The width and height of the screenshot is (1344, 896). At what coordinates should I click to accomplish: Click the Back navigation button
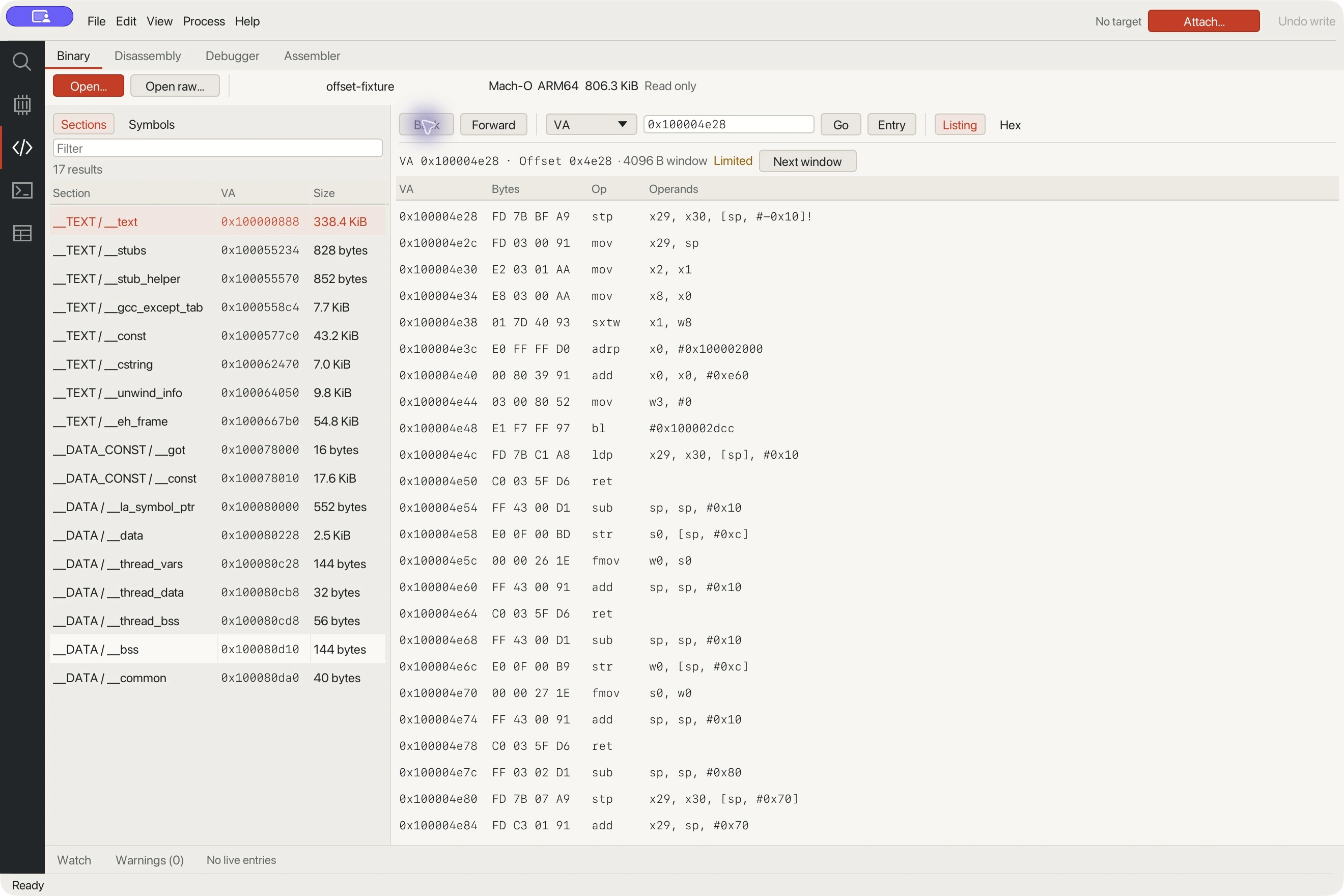pyautogui.click(x=426, y=125)
